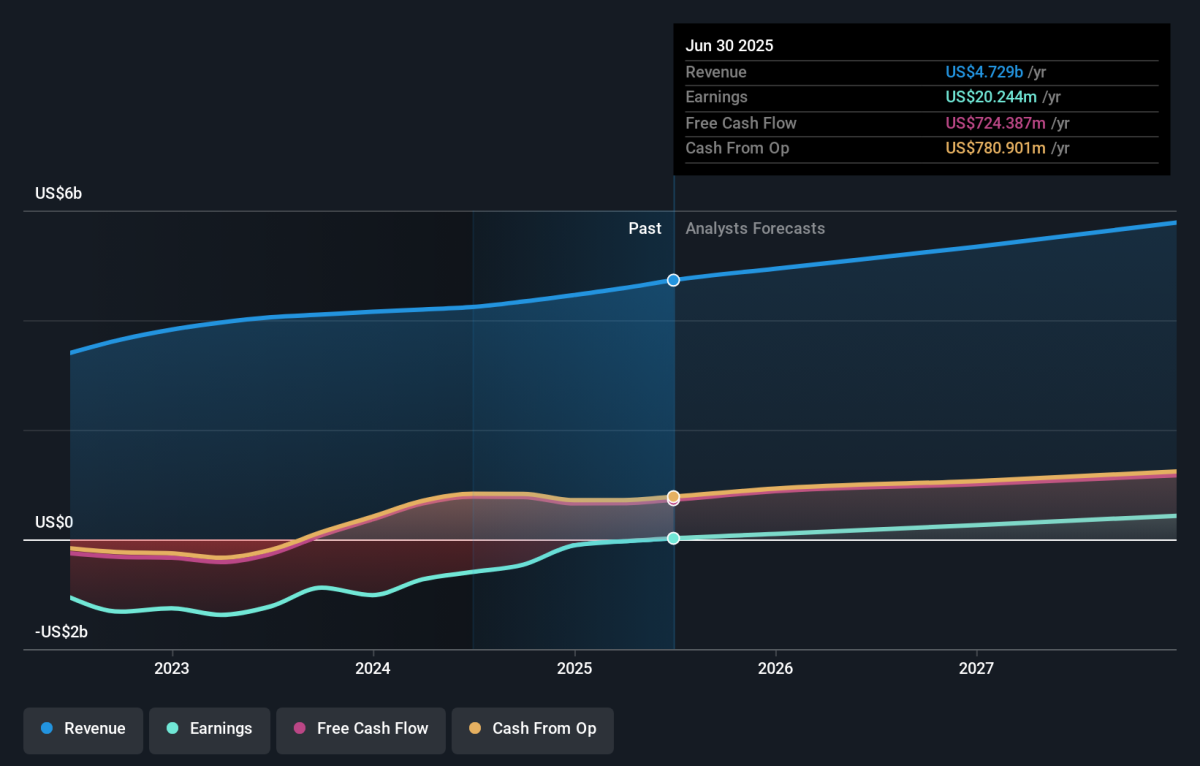
Task: Click the blue dot in the Revenue legend
Action: [47, 729]
